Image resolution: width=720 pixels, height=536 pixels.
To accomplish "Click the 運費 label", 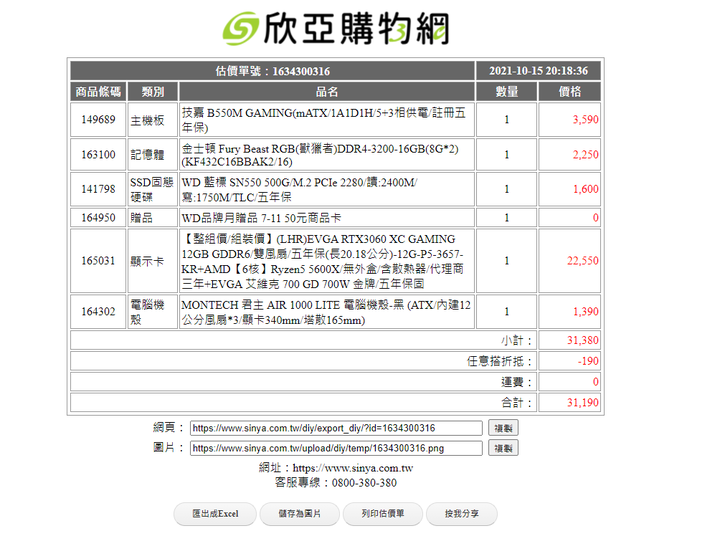I will tap(517, 382).
